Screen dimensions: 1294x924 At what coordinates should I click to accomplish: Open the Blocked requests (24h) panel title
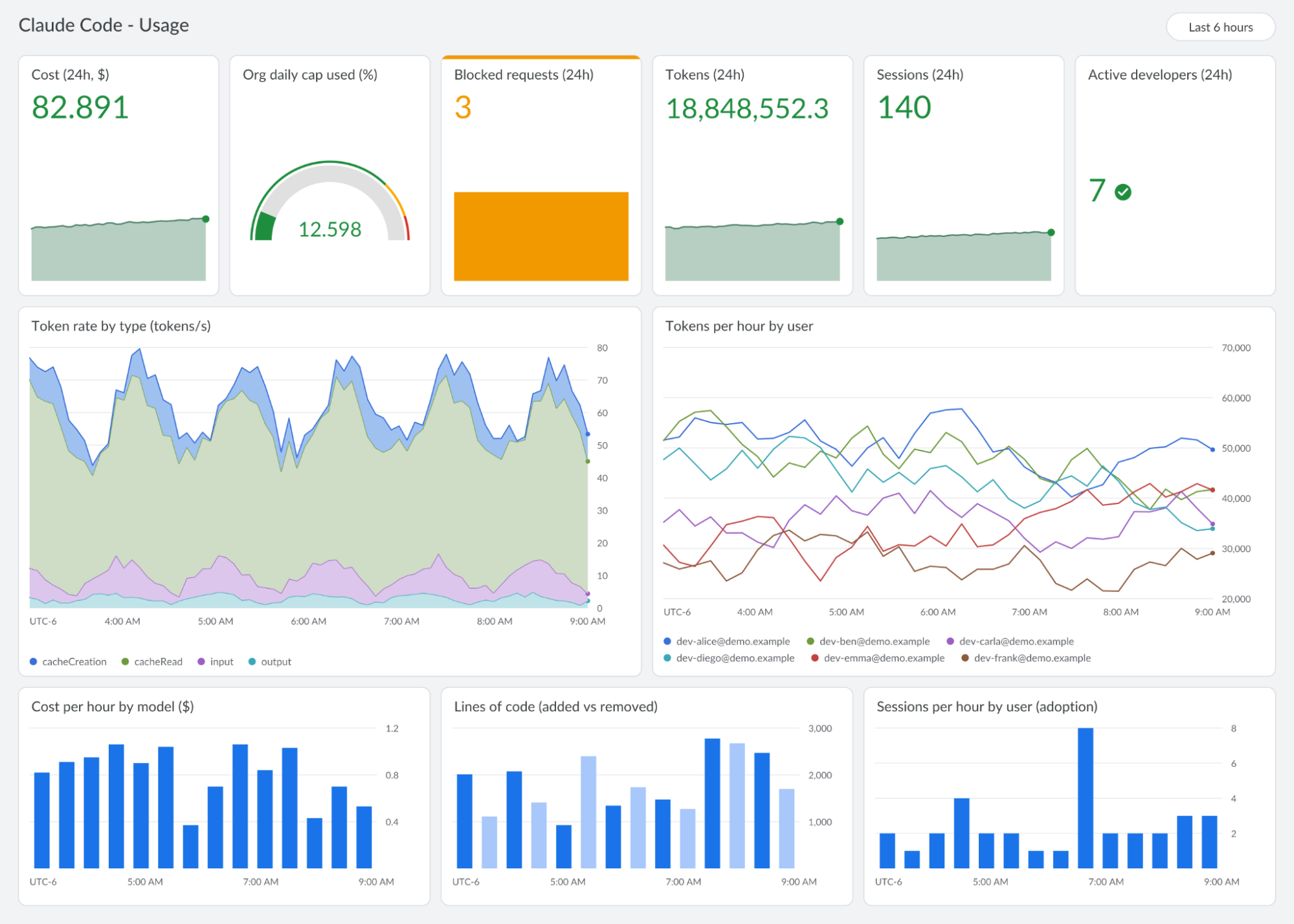pos(524,74)
